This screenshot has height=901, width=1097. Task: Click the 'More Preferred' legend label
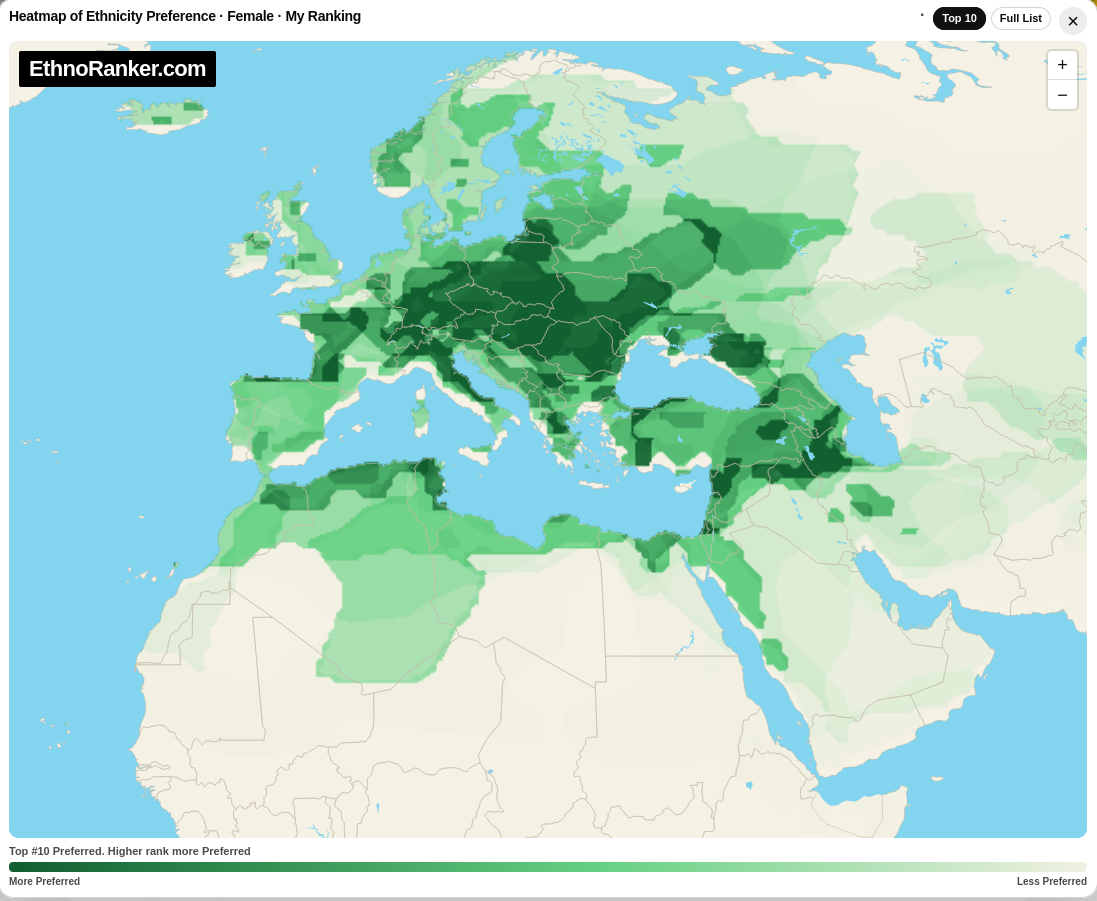coord(44,881)
